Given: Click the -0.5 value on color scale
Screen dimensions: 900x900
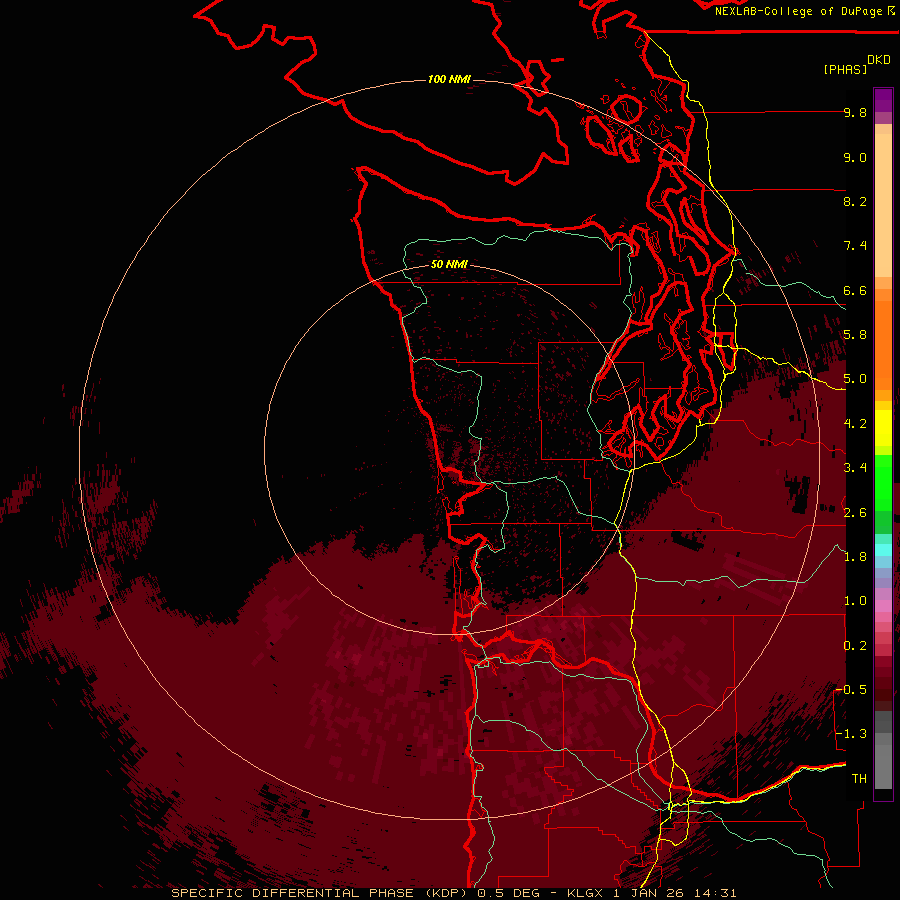Looking at the screenshot, I should 851,689.
